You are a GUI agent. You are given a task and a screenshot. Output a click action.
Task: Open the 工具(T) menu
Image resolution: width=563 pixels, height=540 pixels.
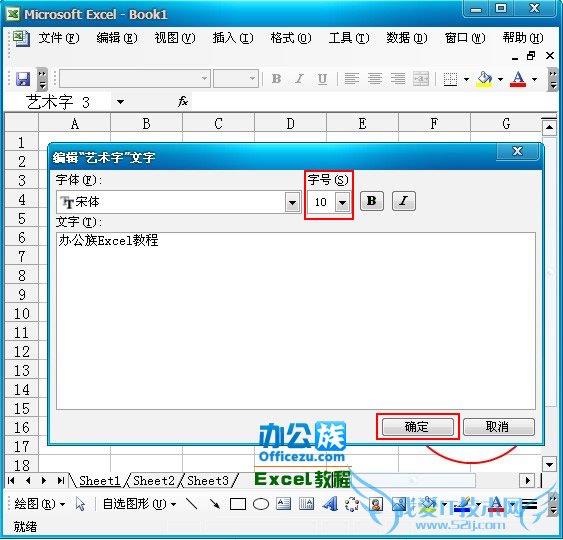pos(349,38)
